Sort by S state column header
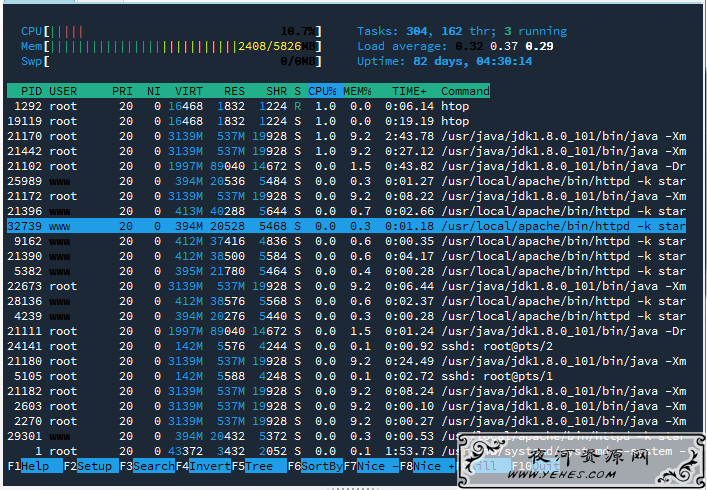 tap(297, 91)
